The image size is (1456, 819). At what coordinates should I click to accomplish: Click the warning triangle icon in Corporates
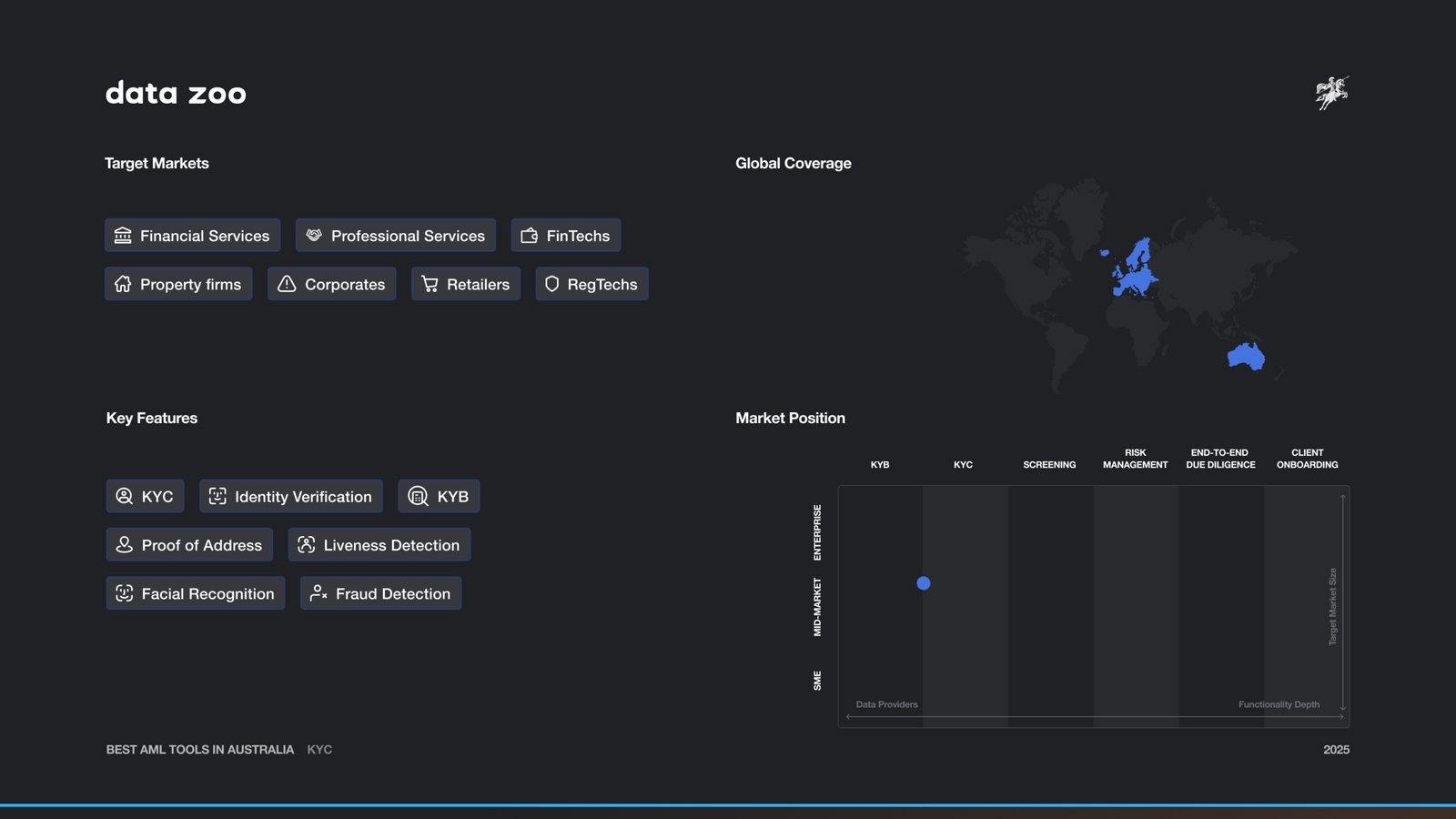pyautogui.click(x=287, y=284)
